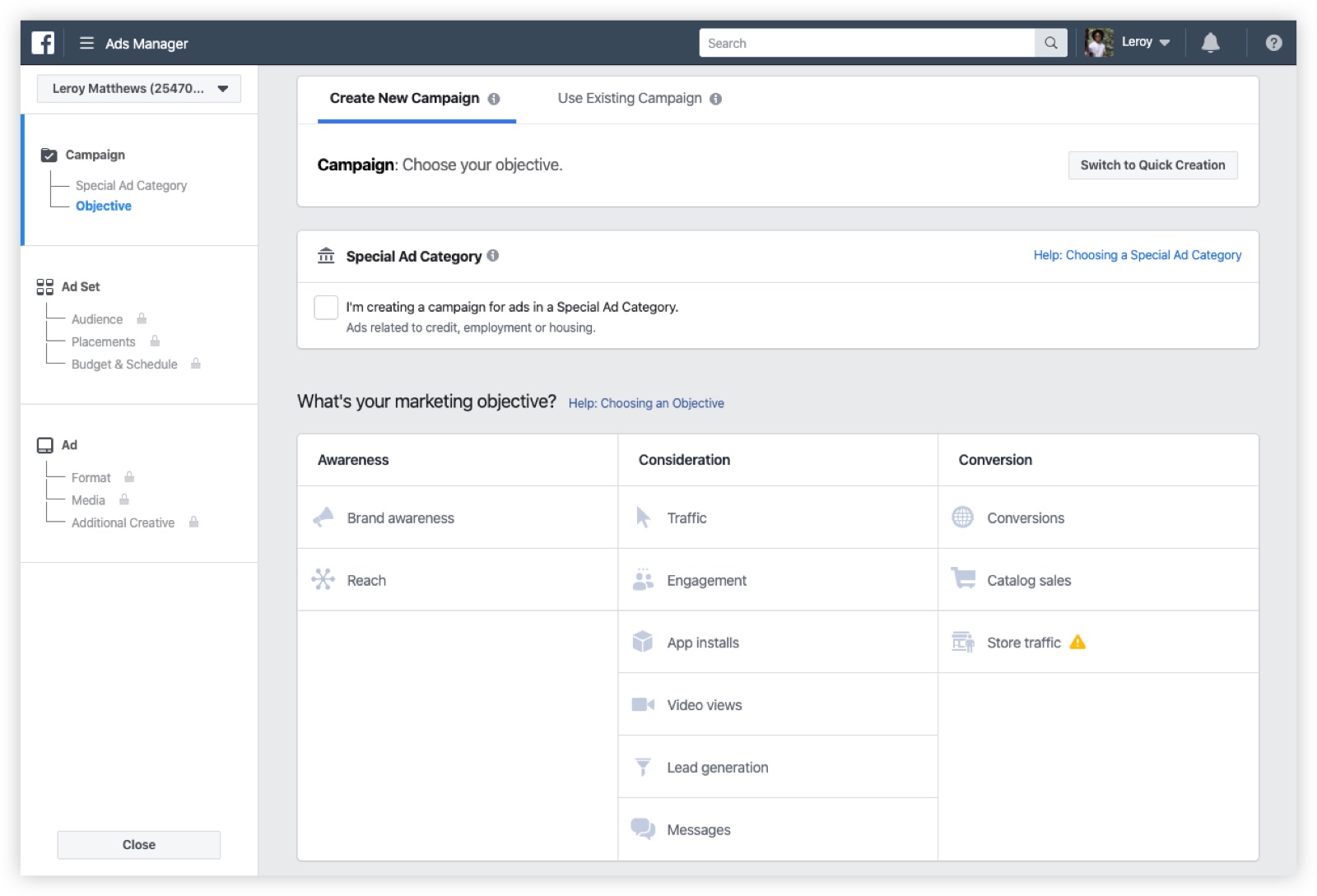This screenshot has height=896, width=1317.
Task: Choose the Video views objective
Action: click(778, 705)
